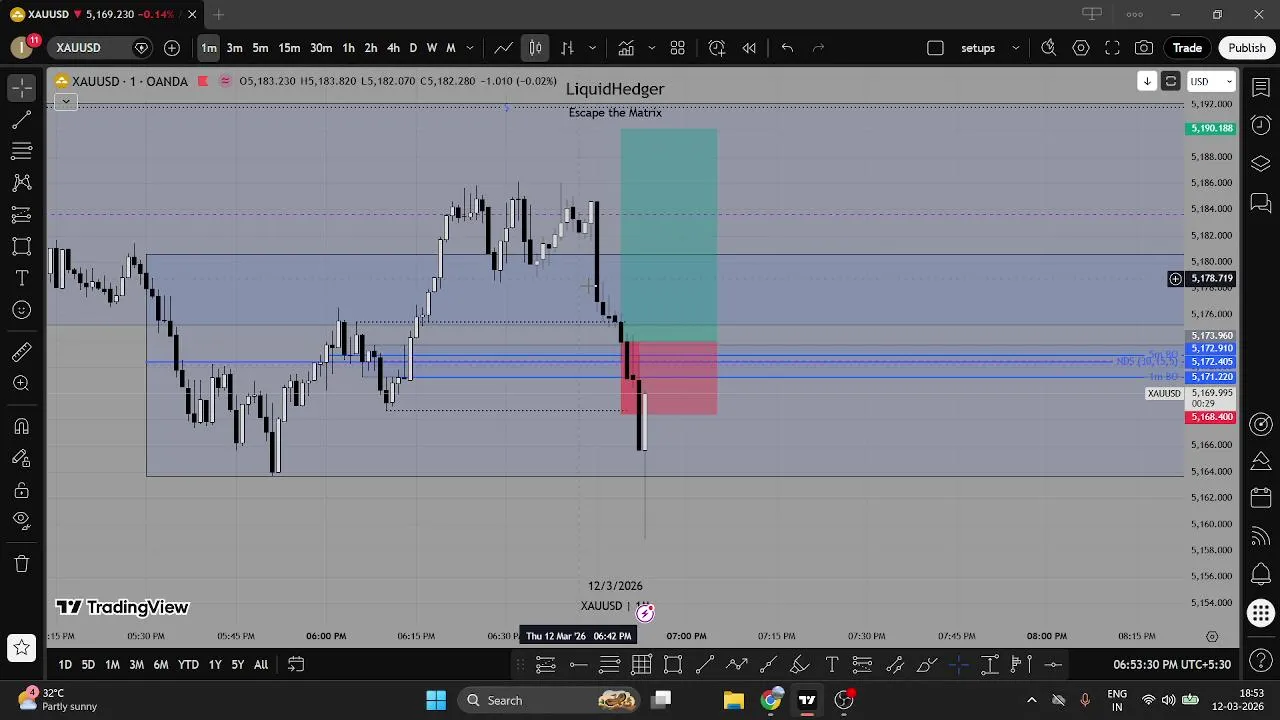The width and height of the screenshot is (1280, 720).
Task: Open the USD currency dropdown on price scale
Action: click(x=1211, y=81)
